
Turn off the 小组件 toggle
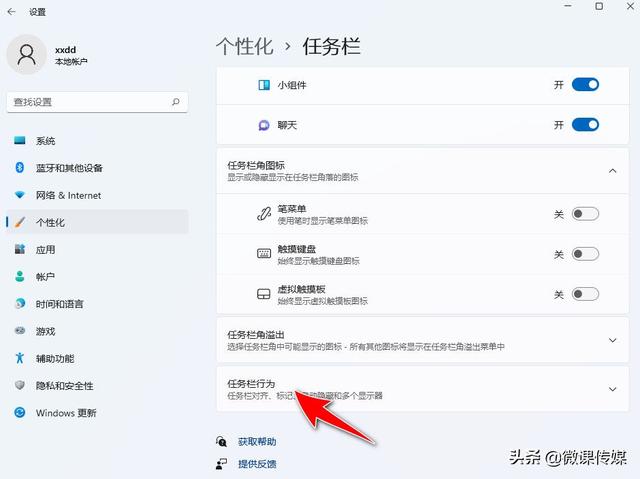tap(585, 85)
